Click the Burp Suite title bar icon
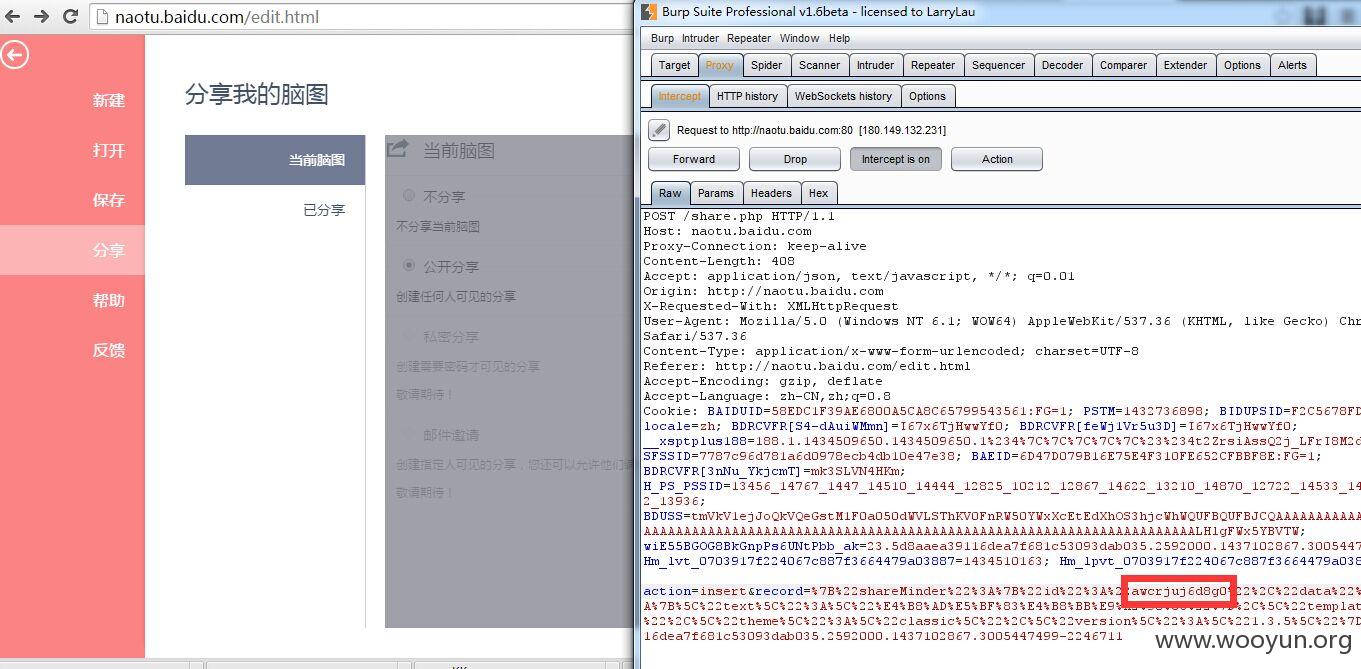1361x669 pixels. (649, 12)
